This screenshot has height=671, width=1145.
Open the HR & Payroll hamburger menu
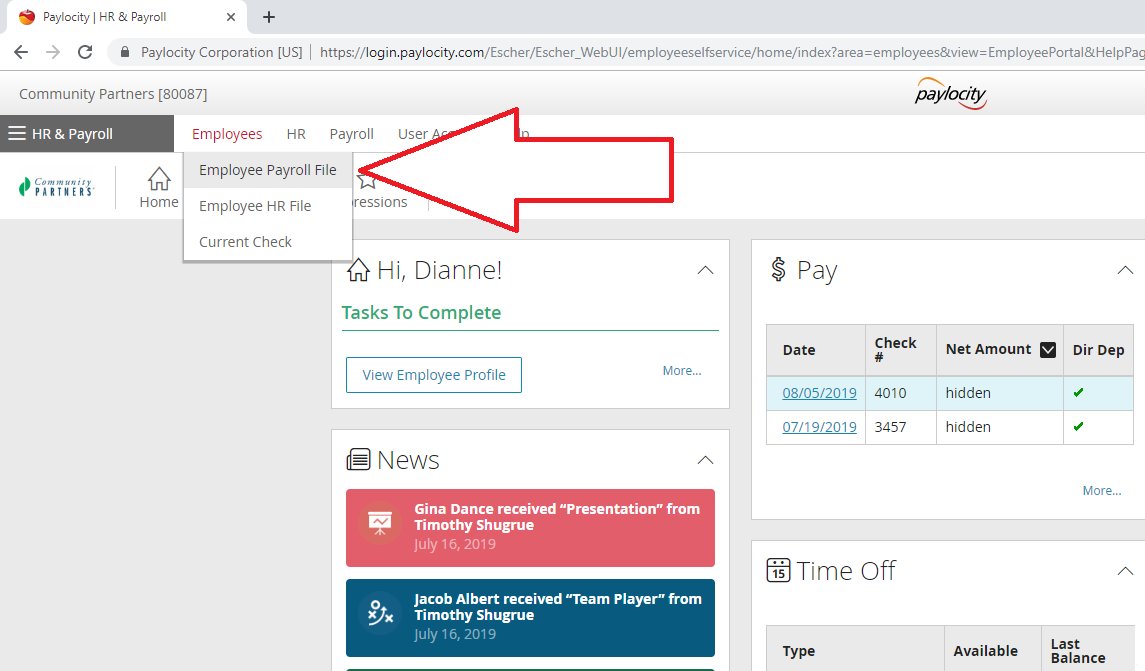click(17, 134)
